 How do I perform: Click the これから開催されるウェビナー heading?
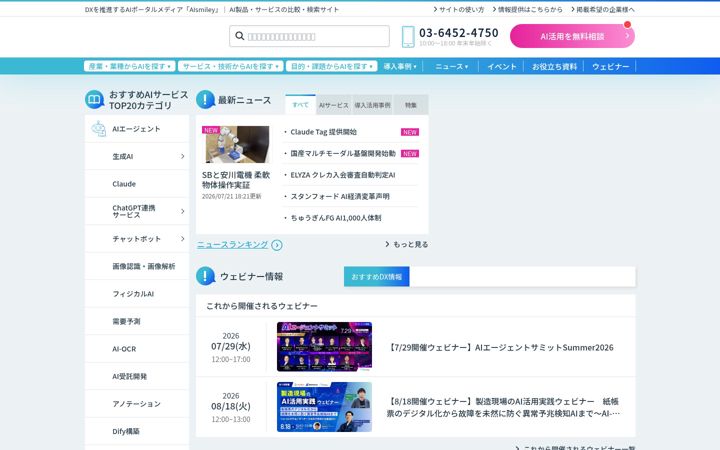click(262, 306)
